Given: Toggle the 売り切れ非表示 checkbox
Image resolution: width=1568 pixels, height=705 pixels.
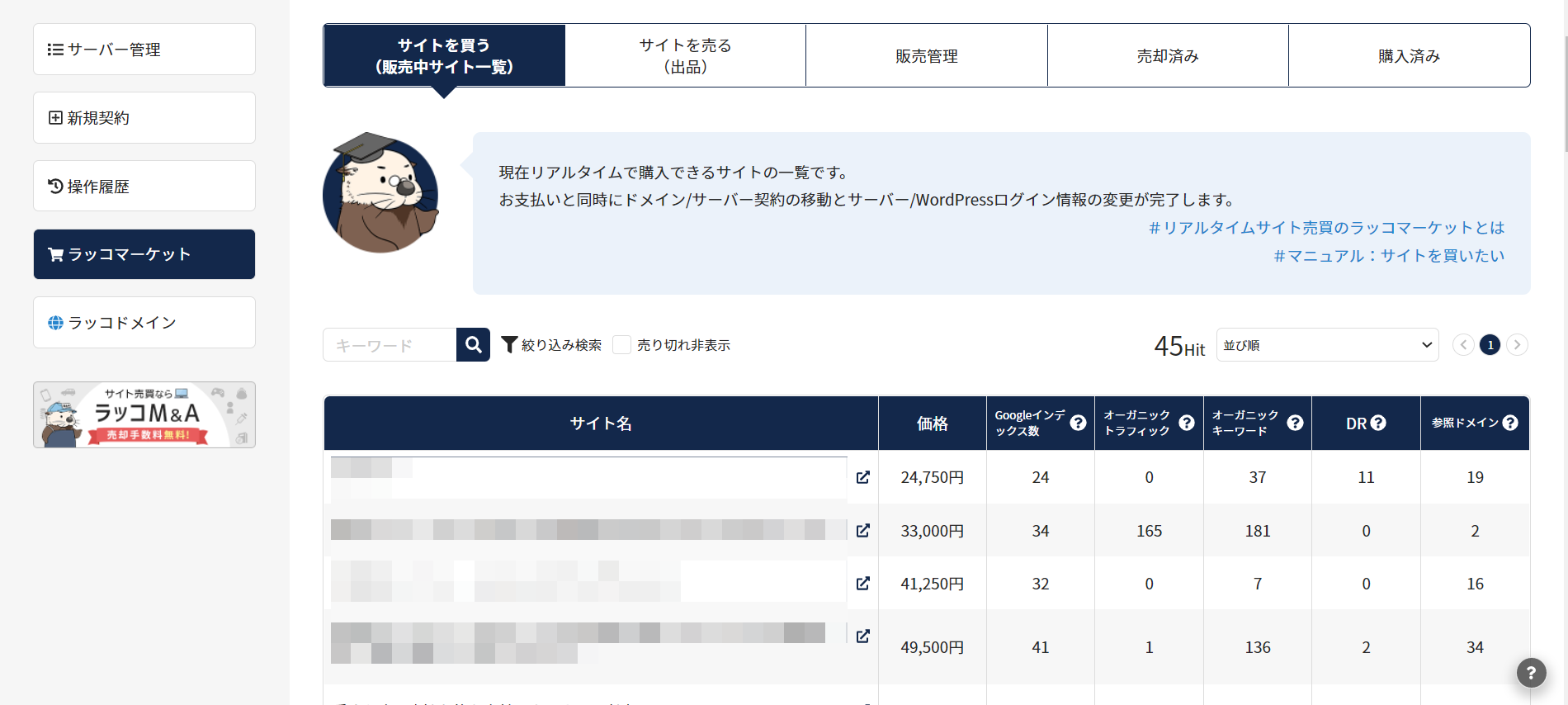Looking at the screenshot, I should [622, 345].
